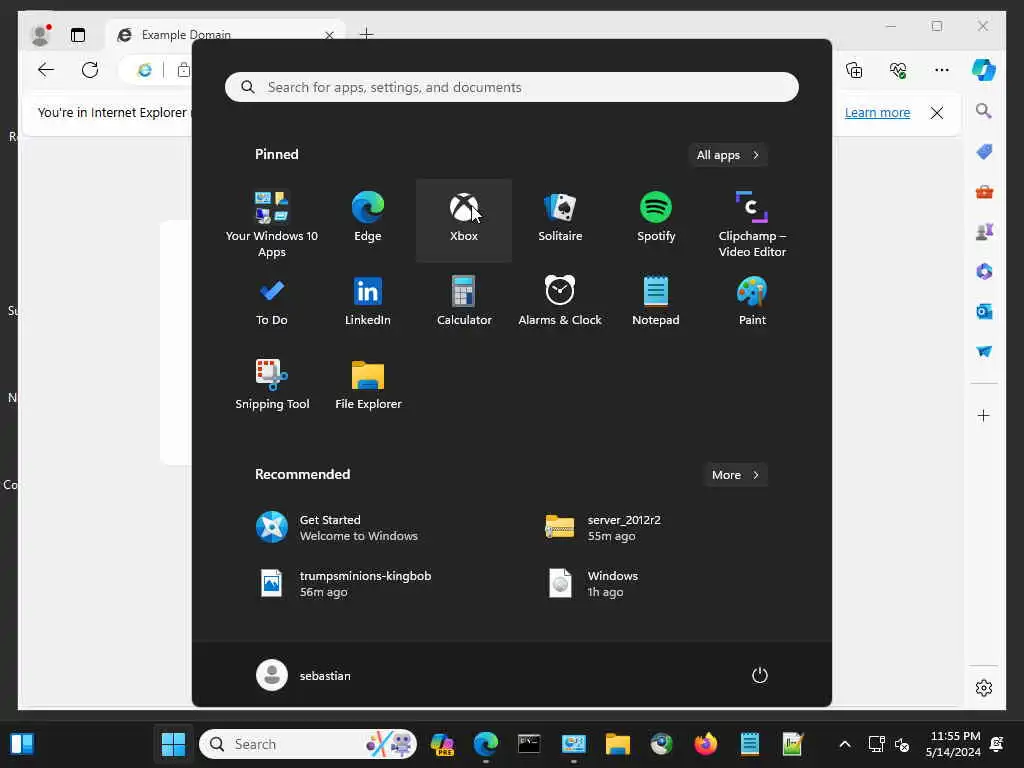Launch Paint app
Viewport: 1024px width, 768px height.
pos(752,302)
